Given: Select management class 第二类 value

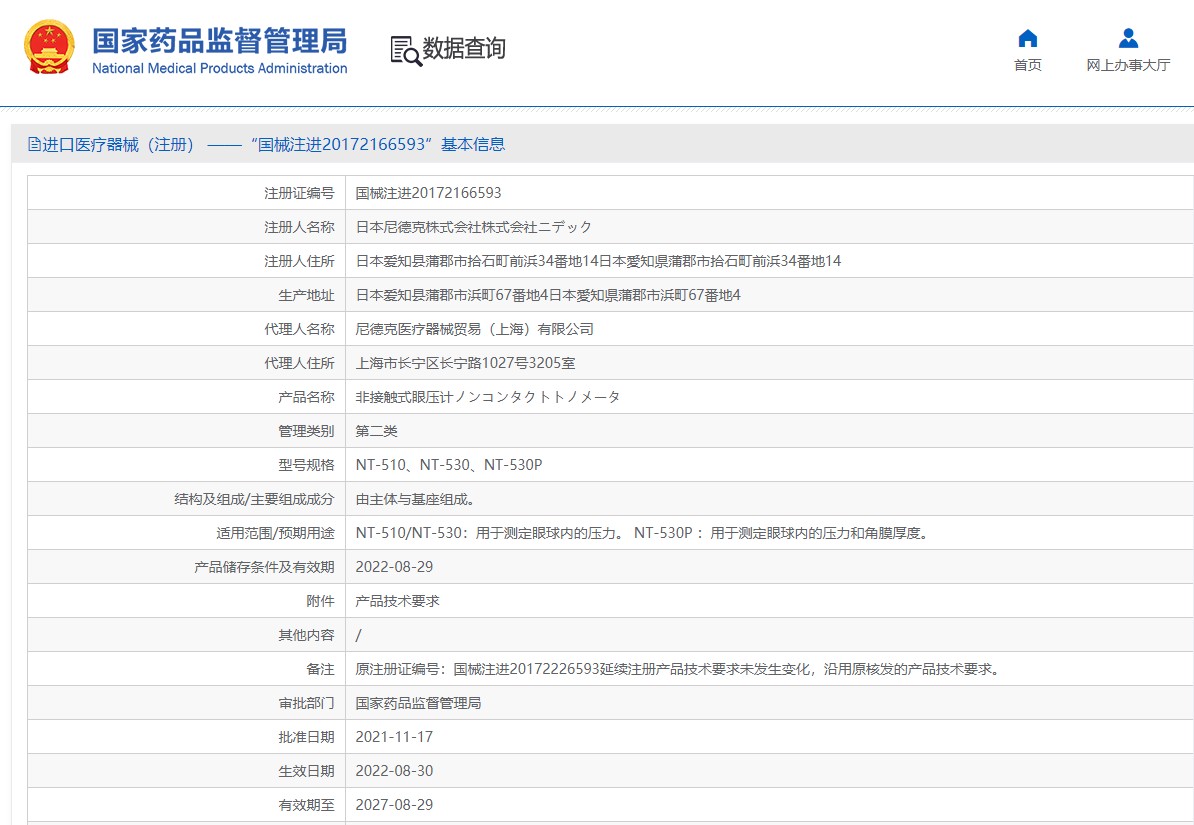Looking at the screenshot, I should [x=376, y=431].
